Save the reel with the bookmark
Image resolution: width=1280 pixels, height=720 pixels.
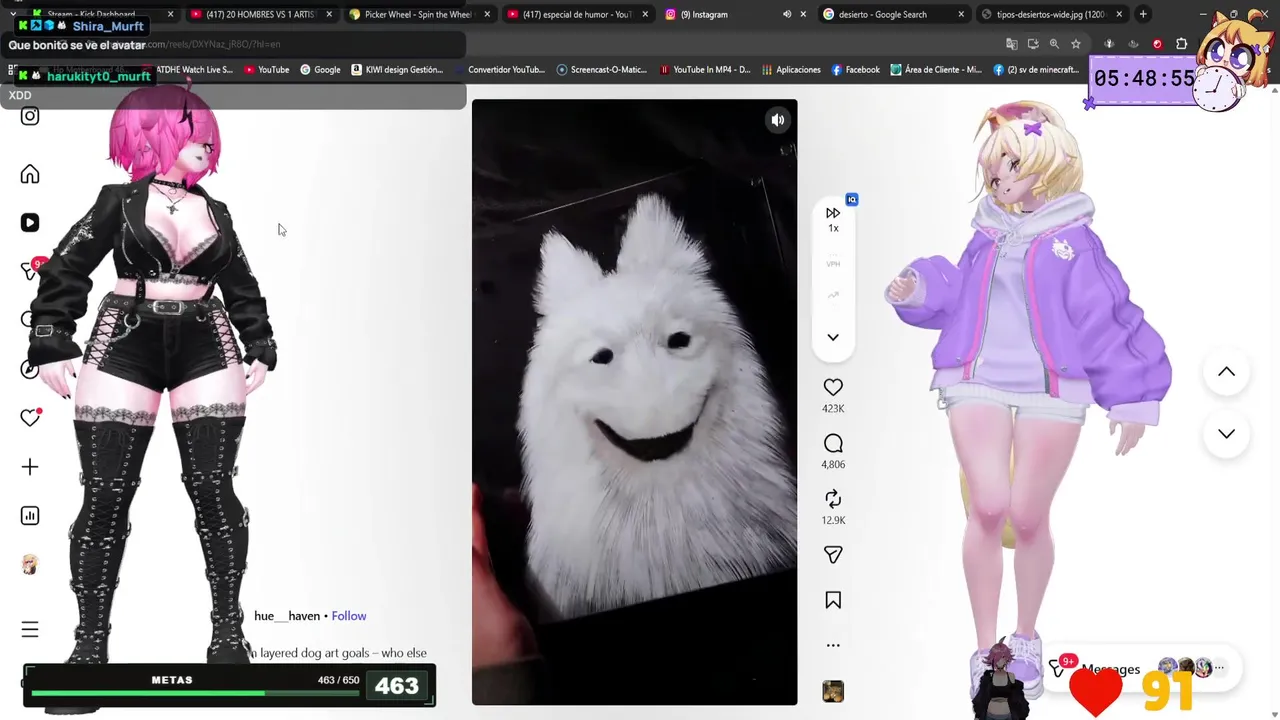point(833,600)
